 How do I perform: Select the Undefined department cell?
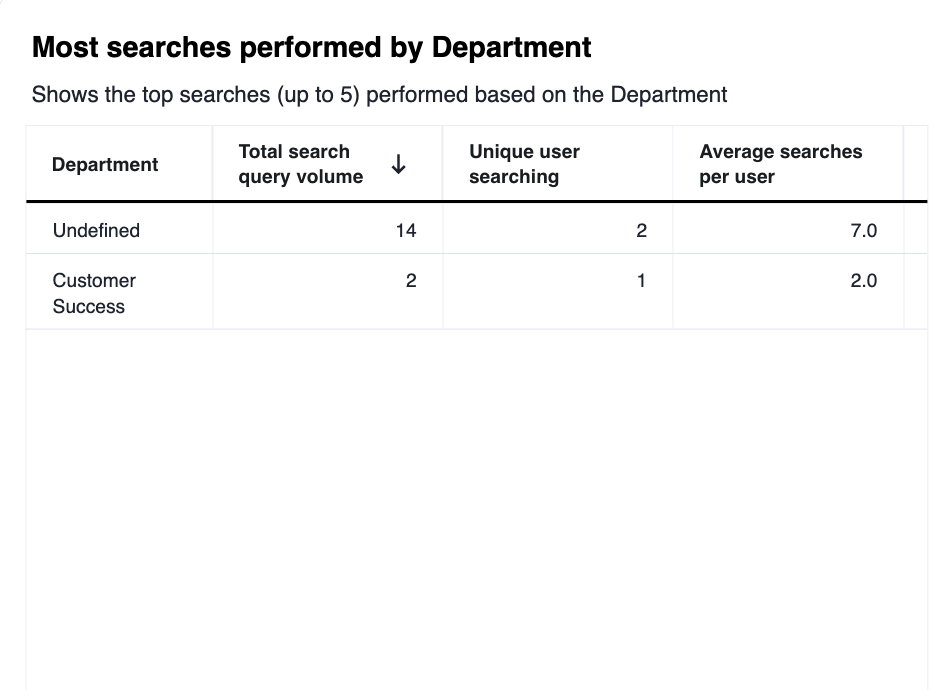coord(96,230)
